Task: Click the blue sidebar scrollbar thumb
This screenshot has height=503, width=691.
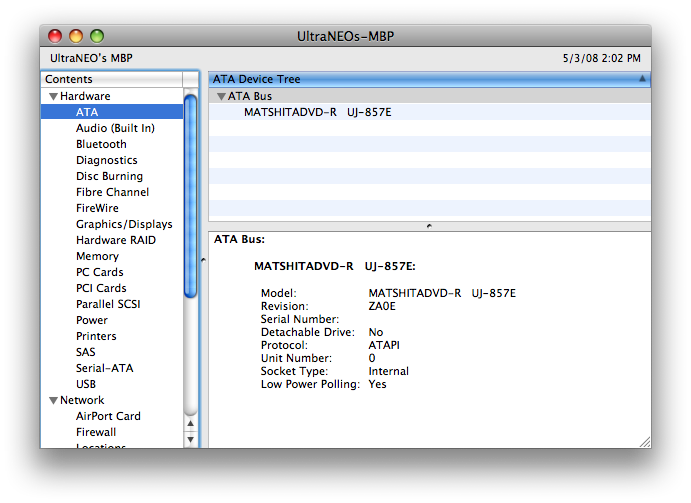Action: tap(190, 196)
